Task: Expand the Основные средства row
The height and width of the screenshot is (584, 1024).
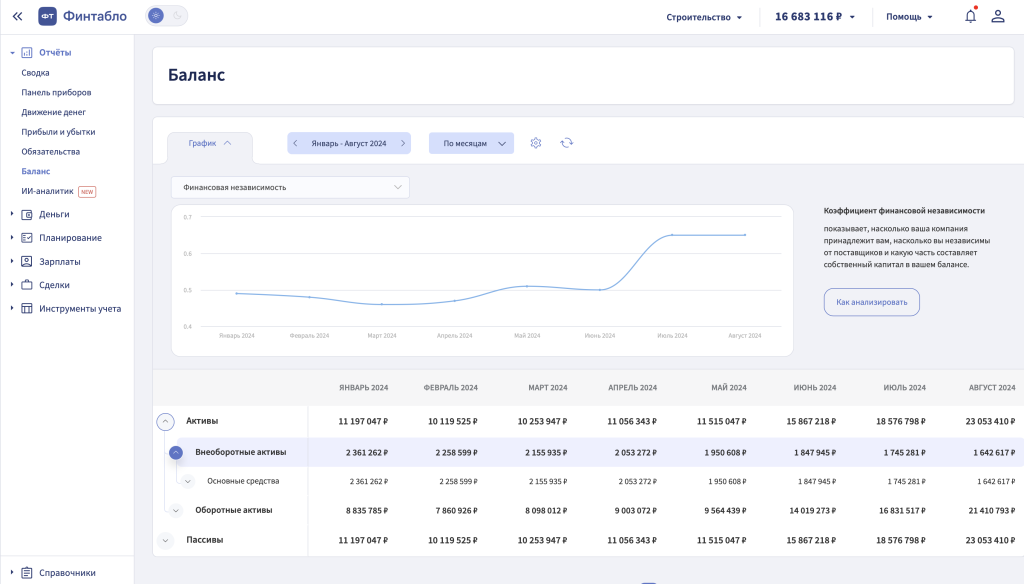Action: tap(187, 481)
